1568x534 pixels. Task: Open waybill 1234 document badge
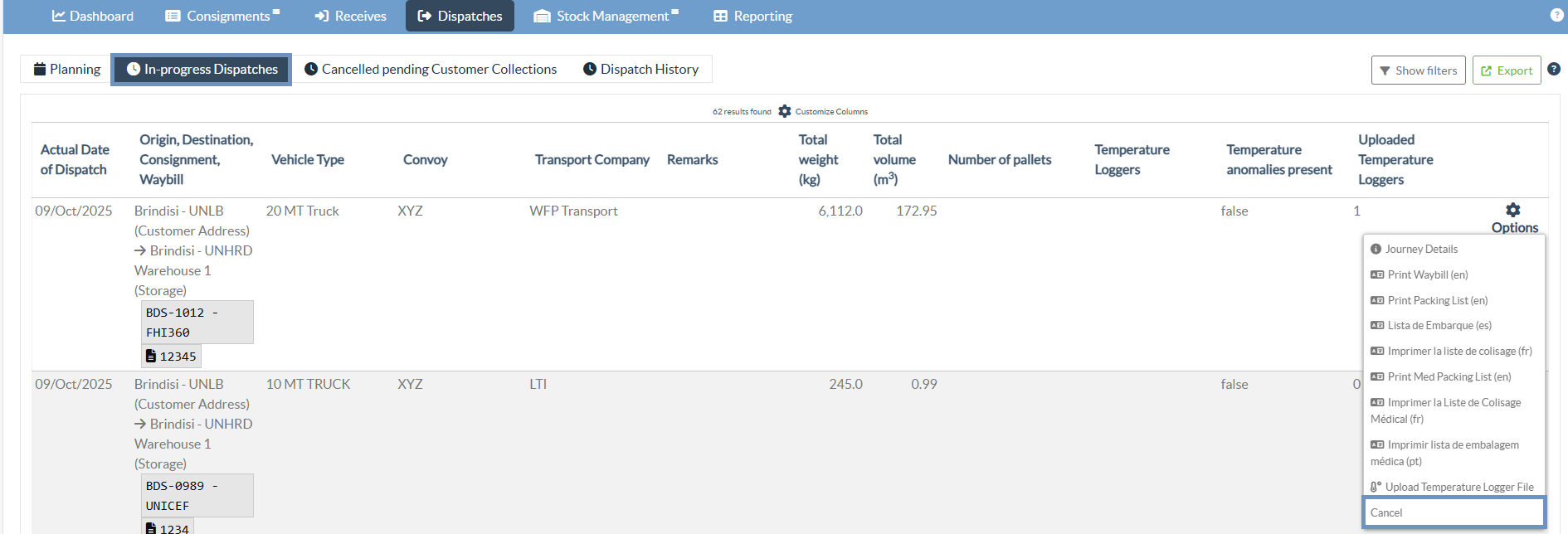[168, 527]
